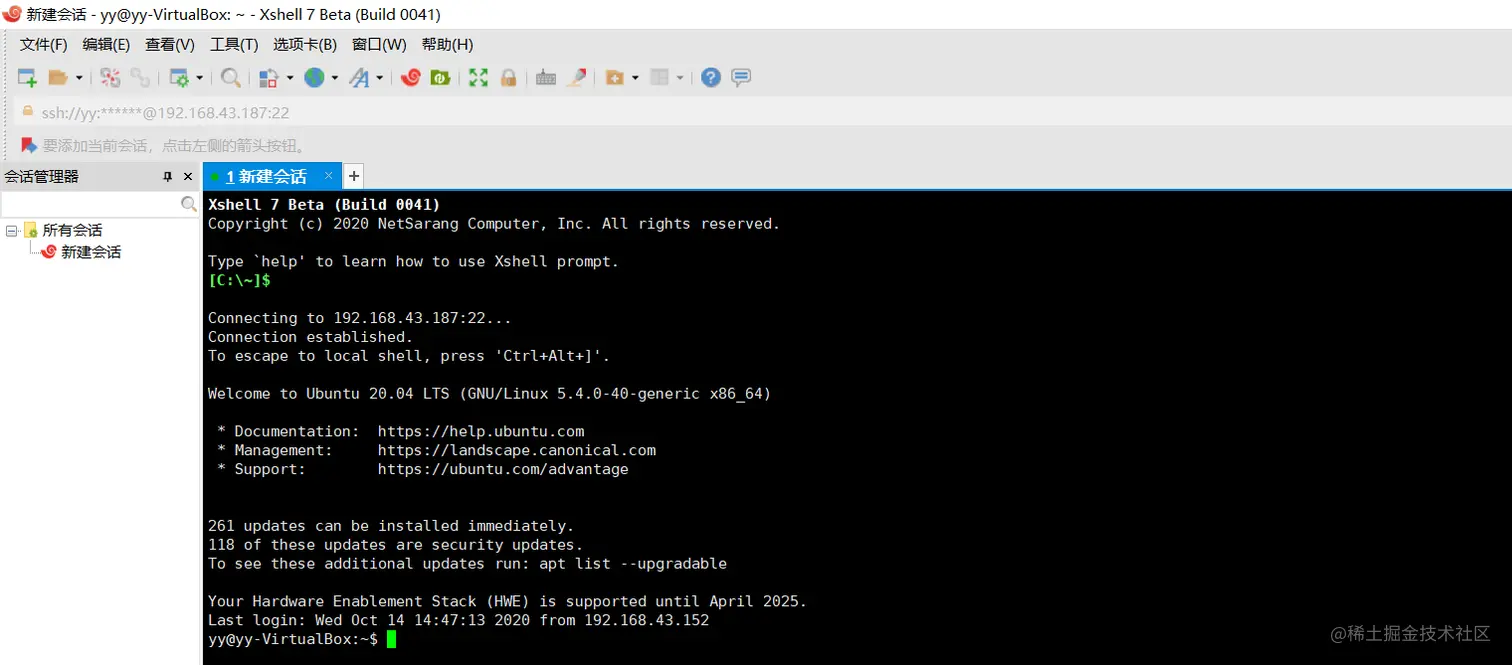Click the session search magnifier icon
The image size is (1512, 665).
coord(189,204)
